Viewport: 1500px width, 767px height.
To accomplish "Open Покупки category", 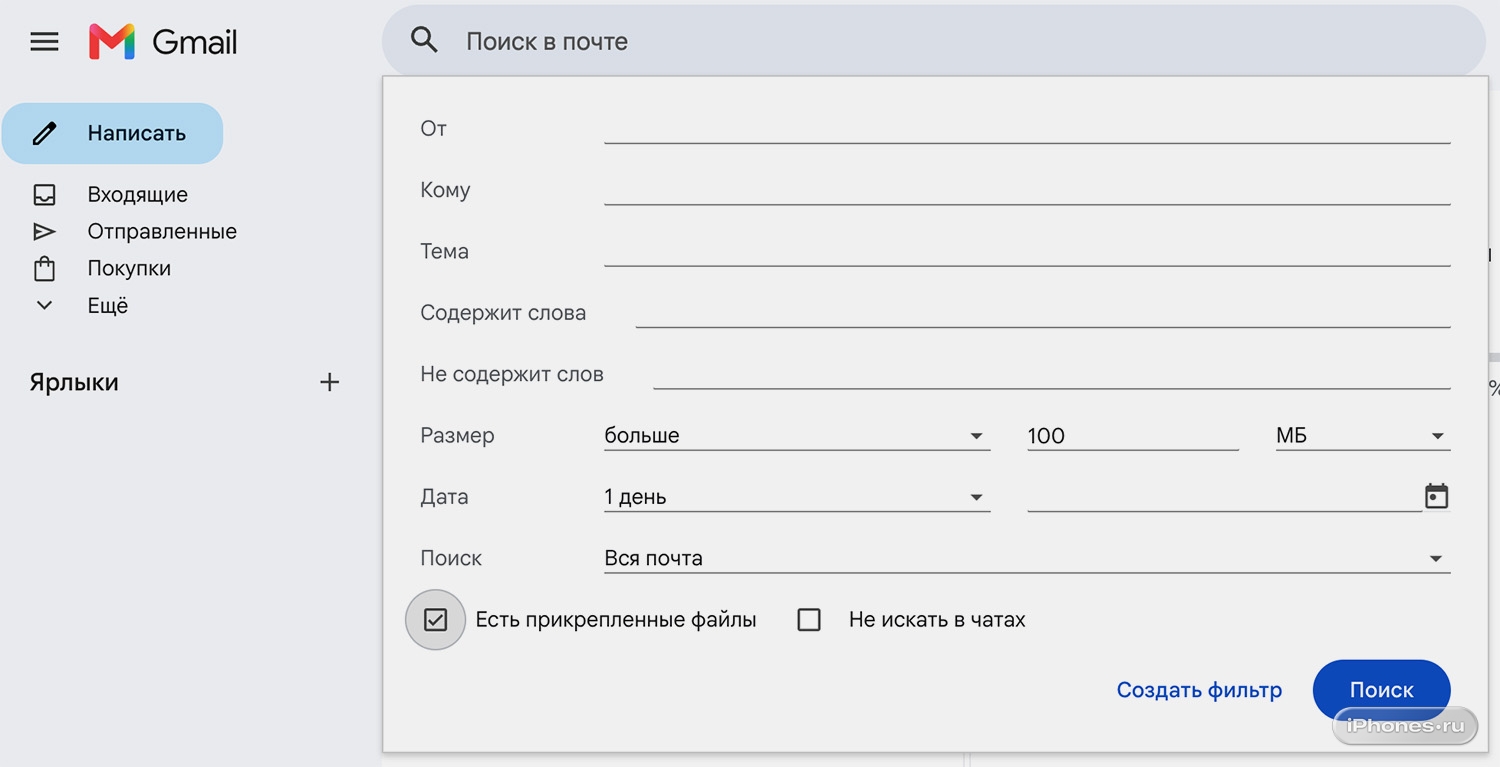I will tap(129, 269).
